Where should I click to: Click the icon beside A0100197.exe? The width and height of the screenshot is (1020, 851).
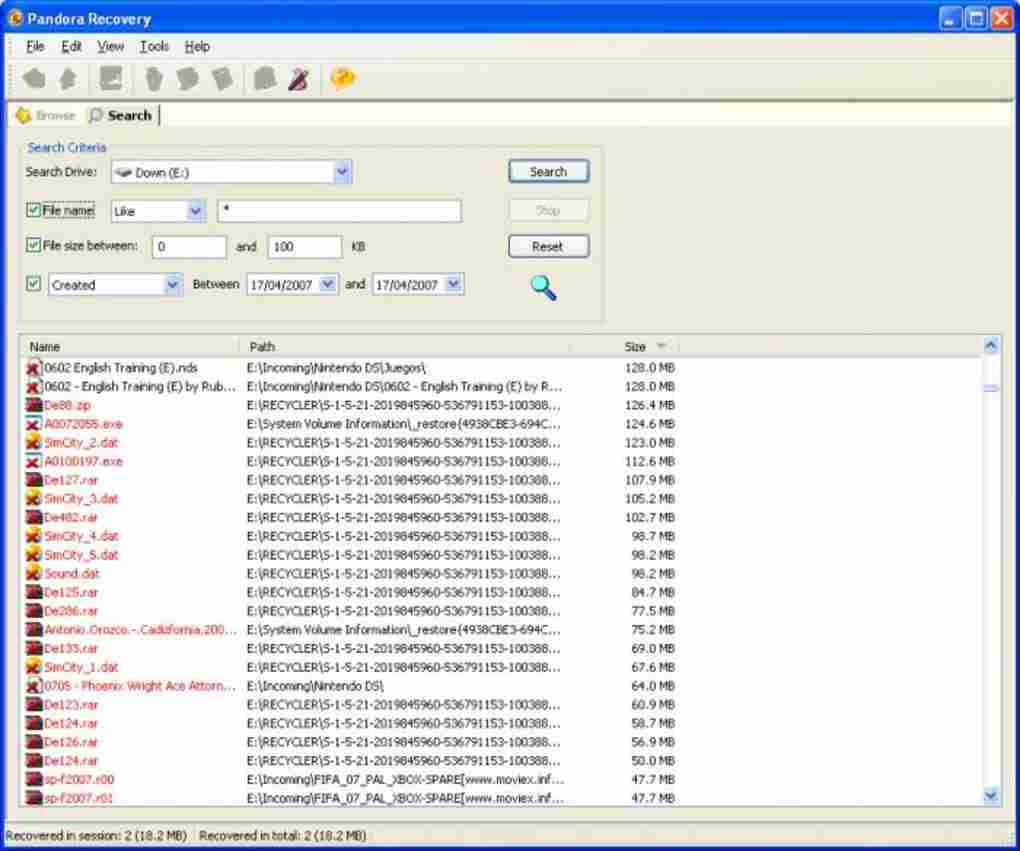(34, 462)
